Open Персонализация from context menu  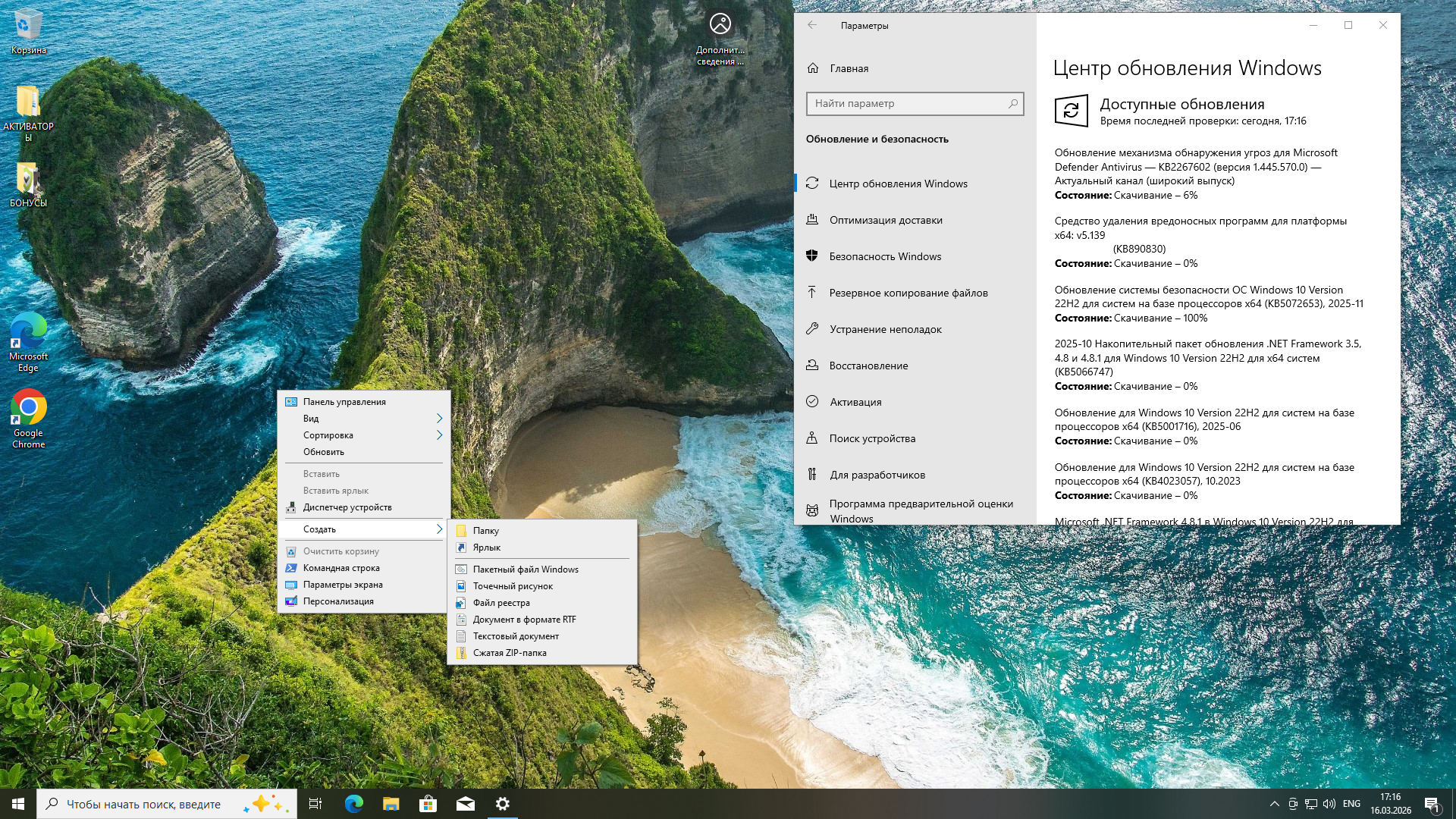(x=338, y=601)
